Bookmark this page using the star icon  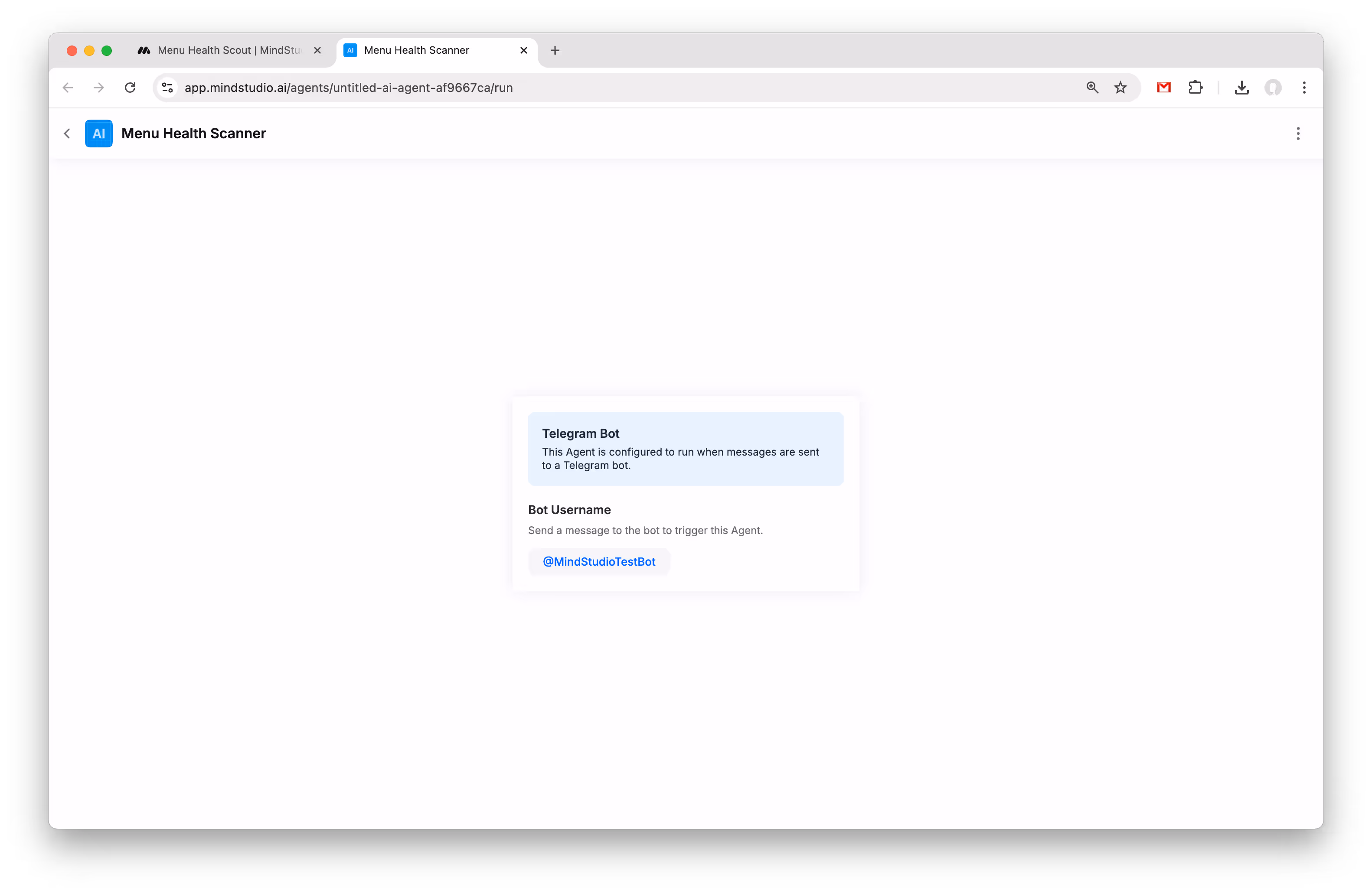(x=1120, y=88)
